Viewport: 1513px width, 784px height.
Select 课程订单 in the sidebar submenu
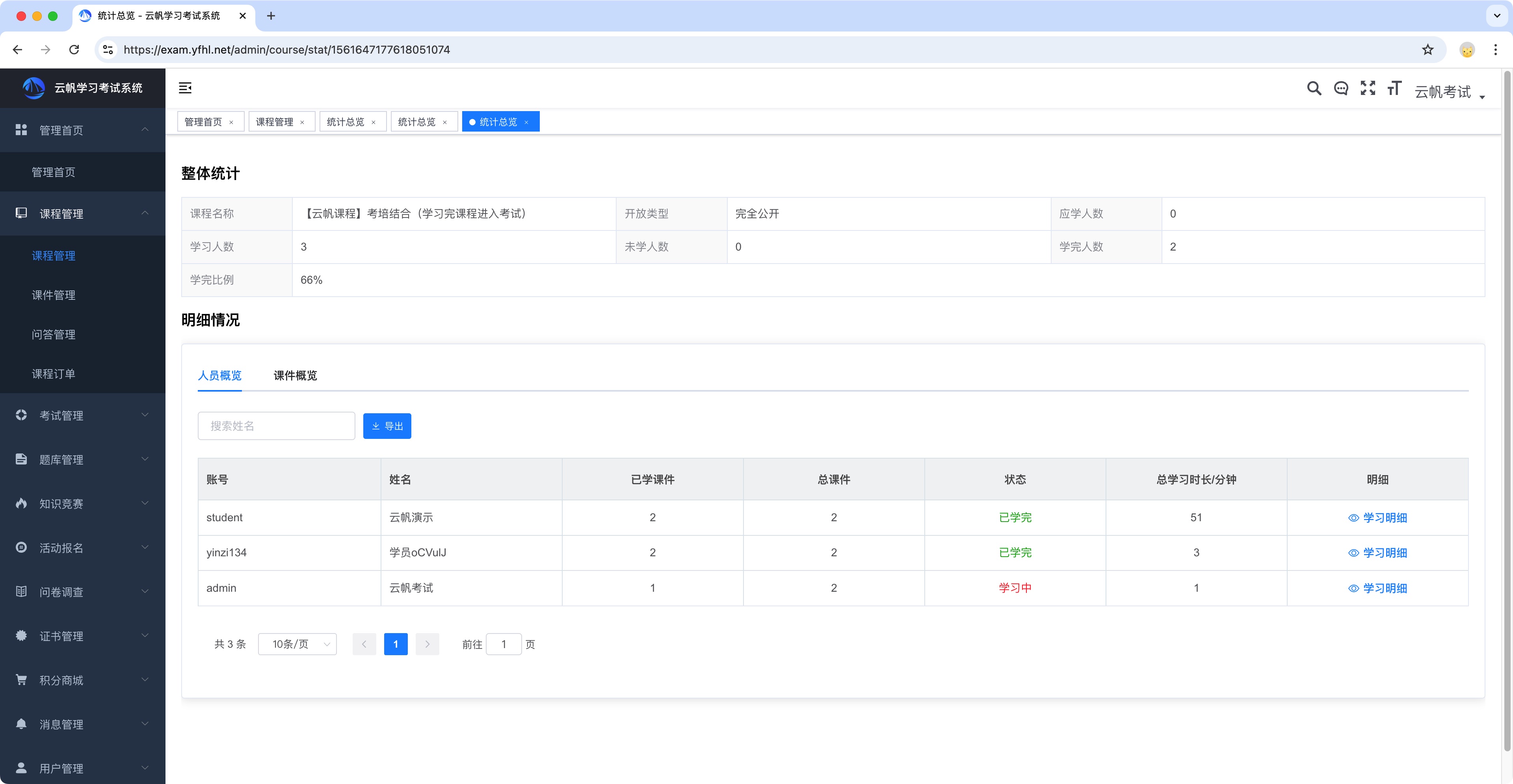click(x=54, y=373)
